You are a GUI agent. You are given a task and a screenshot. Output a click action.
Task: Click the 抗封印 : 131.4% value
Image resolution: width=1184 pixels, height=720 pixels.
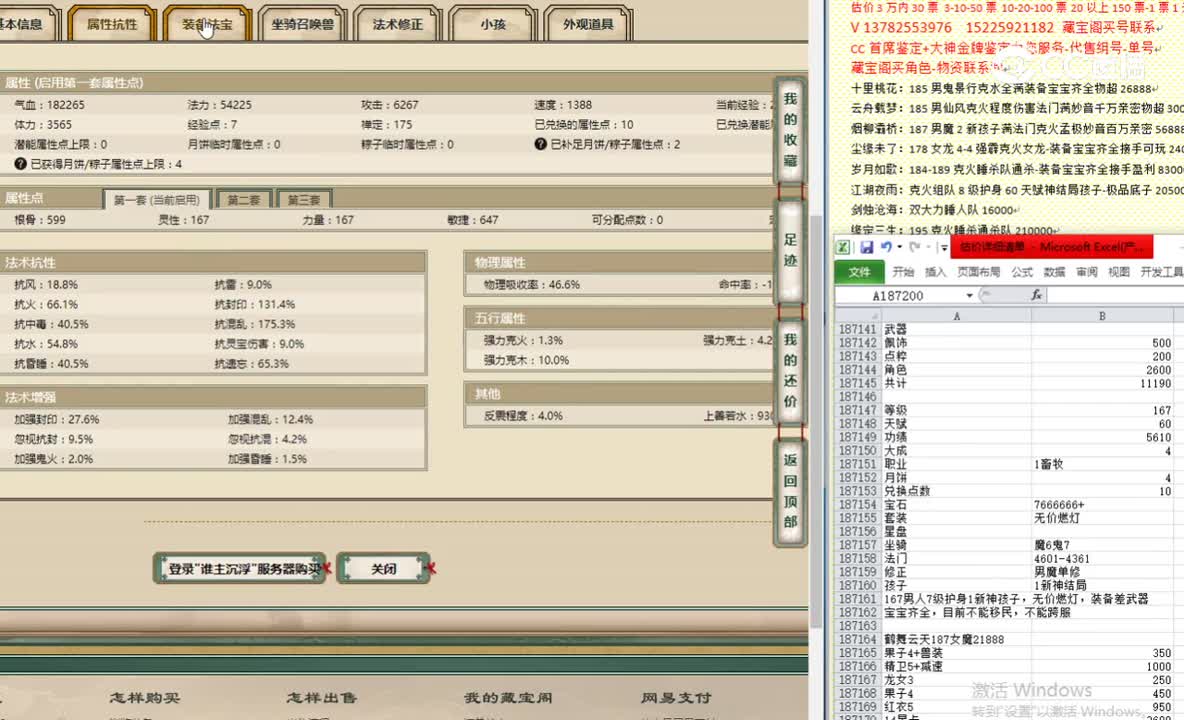(254, 304)
